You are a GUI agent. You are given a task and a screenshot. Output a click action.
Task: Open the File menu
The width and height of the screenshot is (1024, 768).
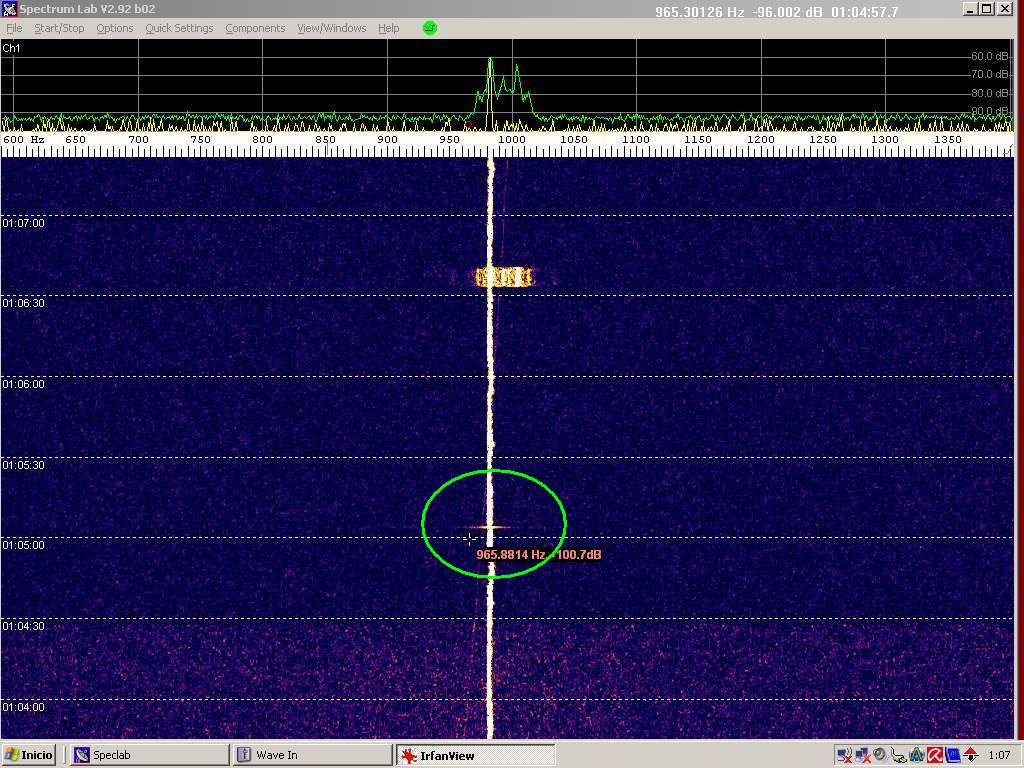tap(14, 28)
